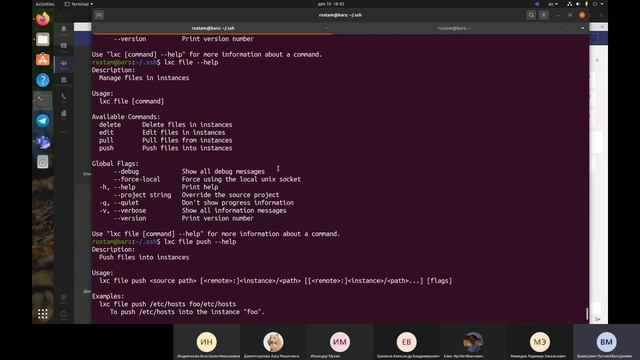
Task: Click the new tab button in terminal
Action: tap(99, 15)
